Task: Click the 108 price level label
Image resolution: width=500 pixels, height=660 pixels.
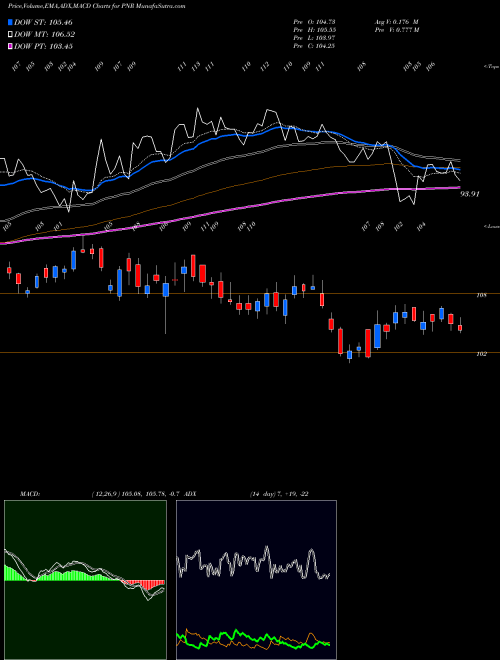Action: (x=481, y=295)
